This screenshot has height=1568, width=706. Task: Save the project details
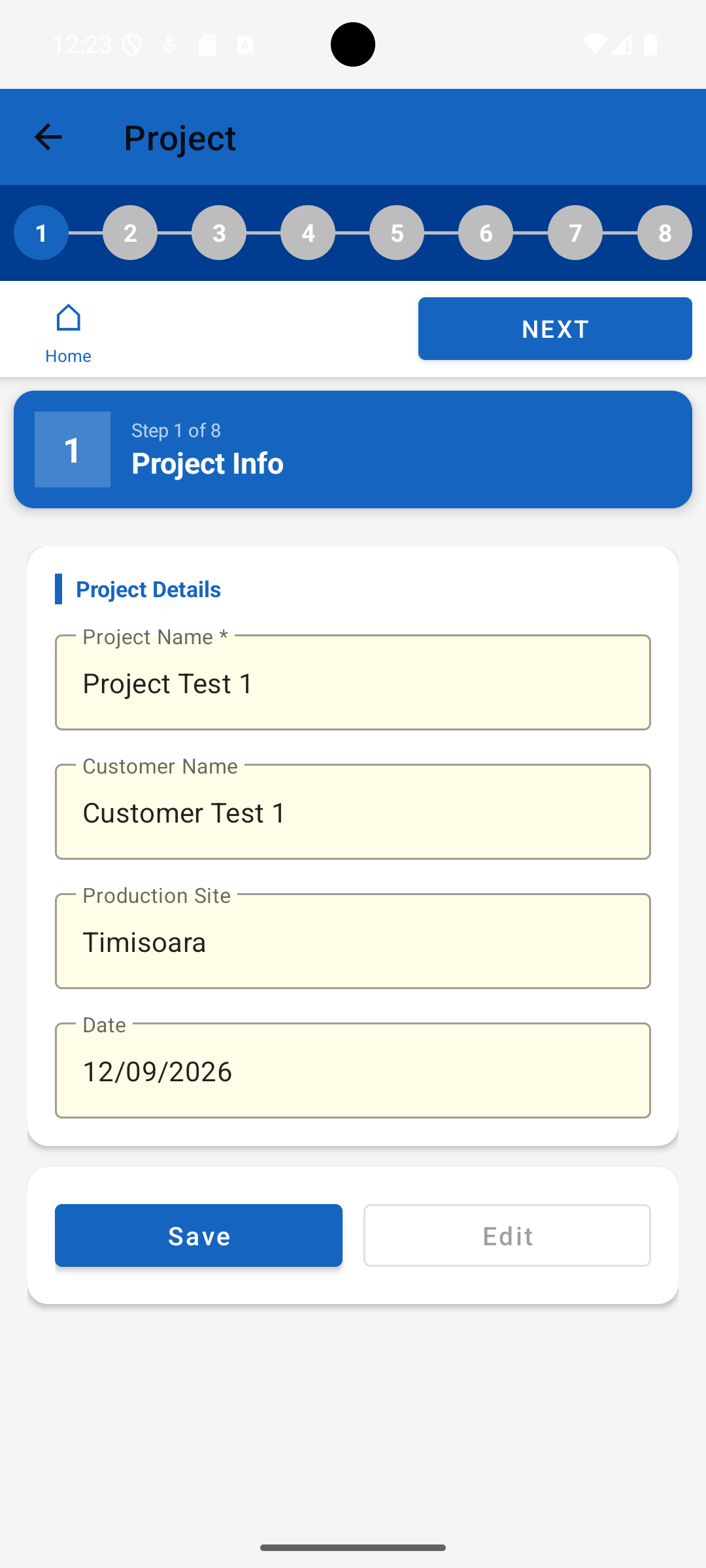pyautogui.click(x=199, y=1235)
